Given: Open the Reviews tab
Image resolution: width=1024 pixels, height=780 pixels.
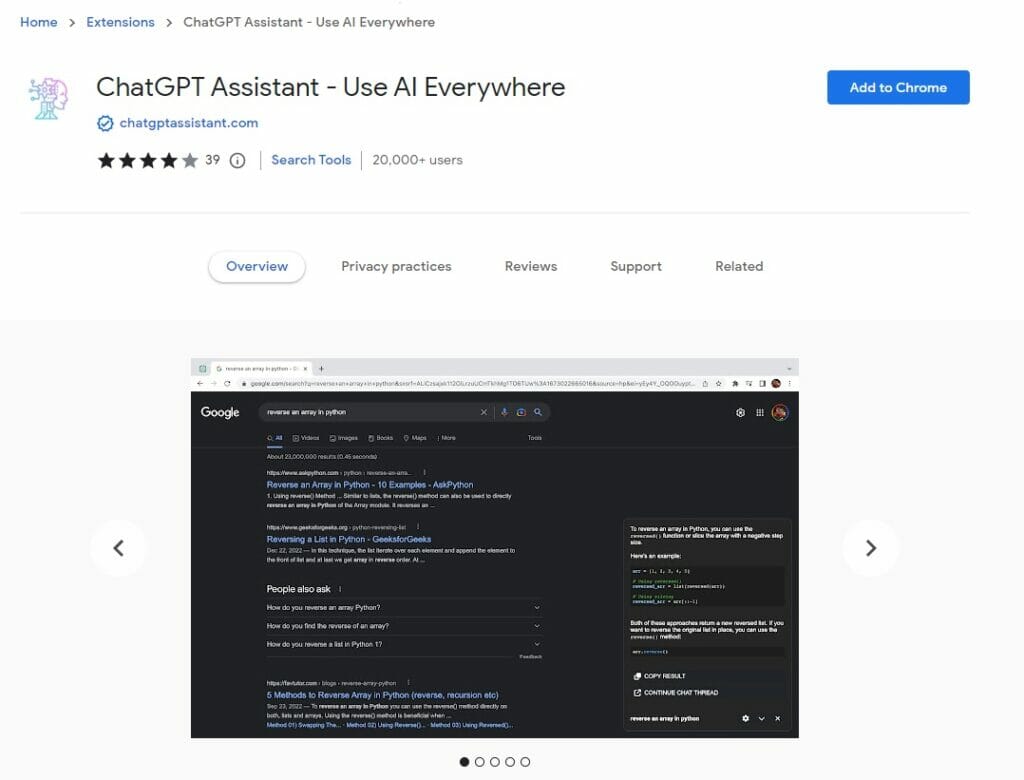Looking at the screenshot, I should [x=531, y=267].
